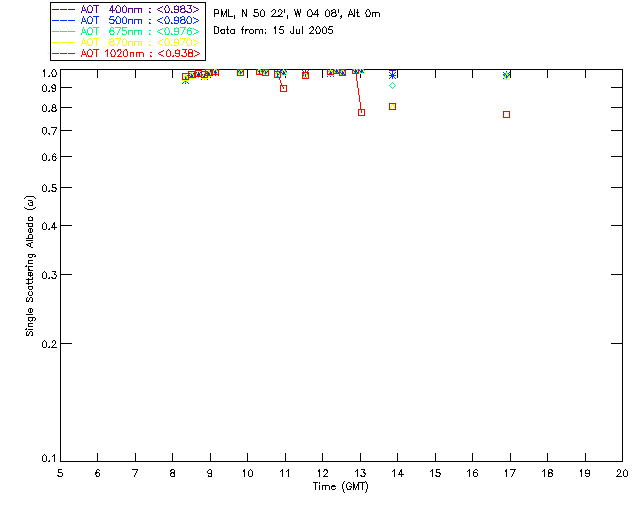Click the y-axis tick label 0.6
Image resolution: width=640 pixels, height=512 pixels.
(x=49, y=157)
